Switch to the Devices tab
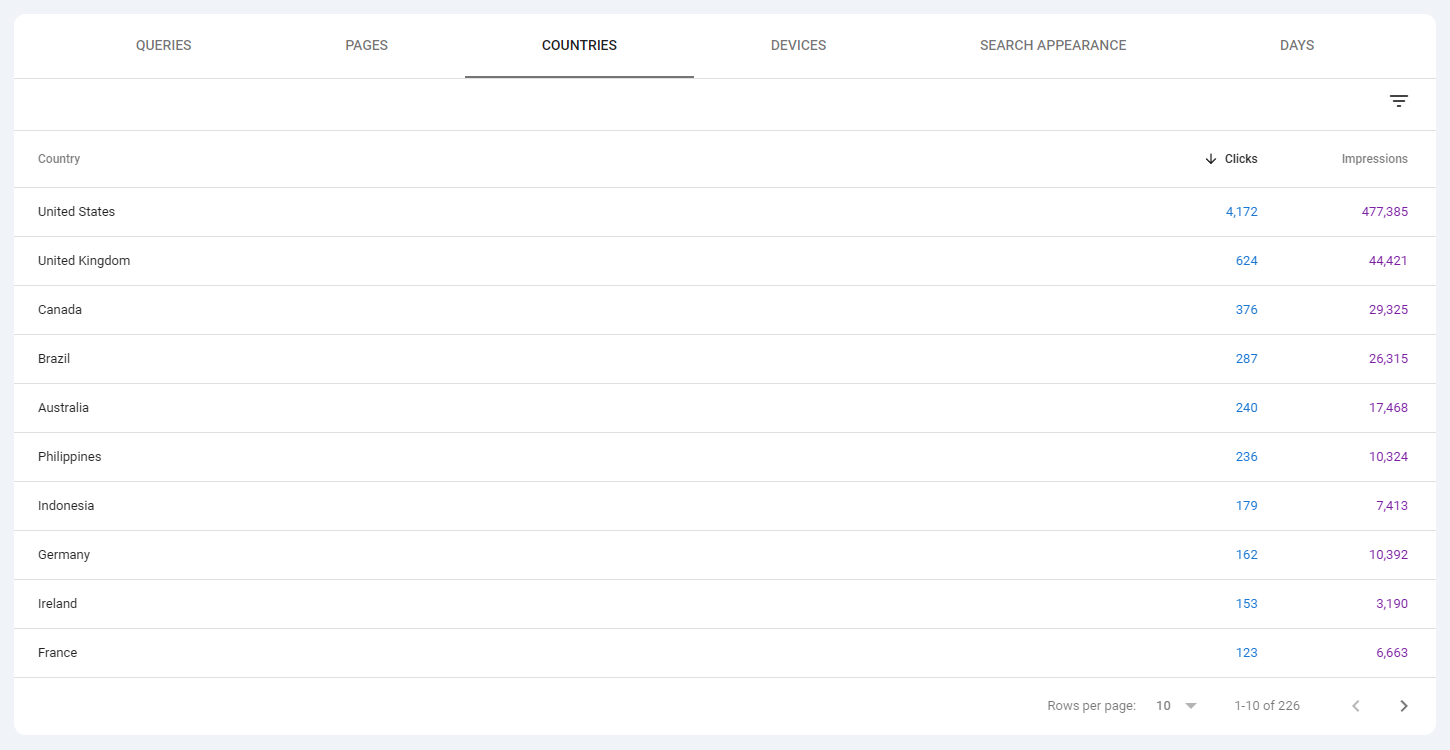This screenshot has width=1450, height=750. pos(798,46)
